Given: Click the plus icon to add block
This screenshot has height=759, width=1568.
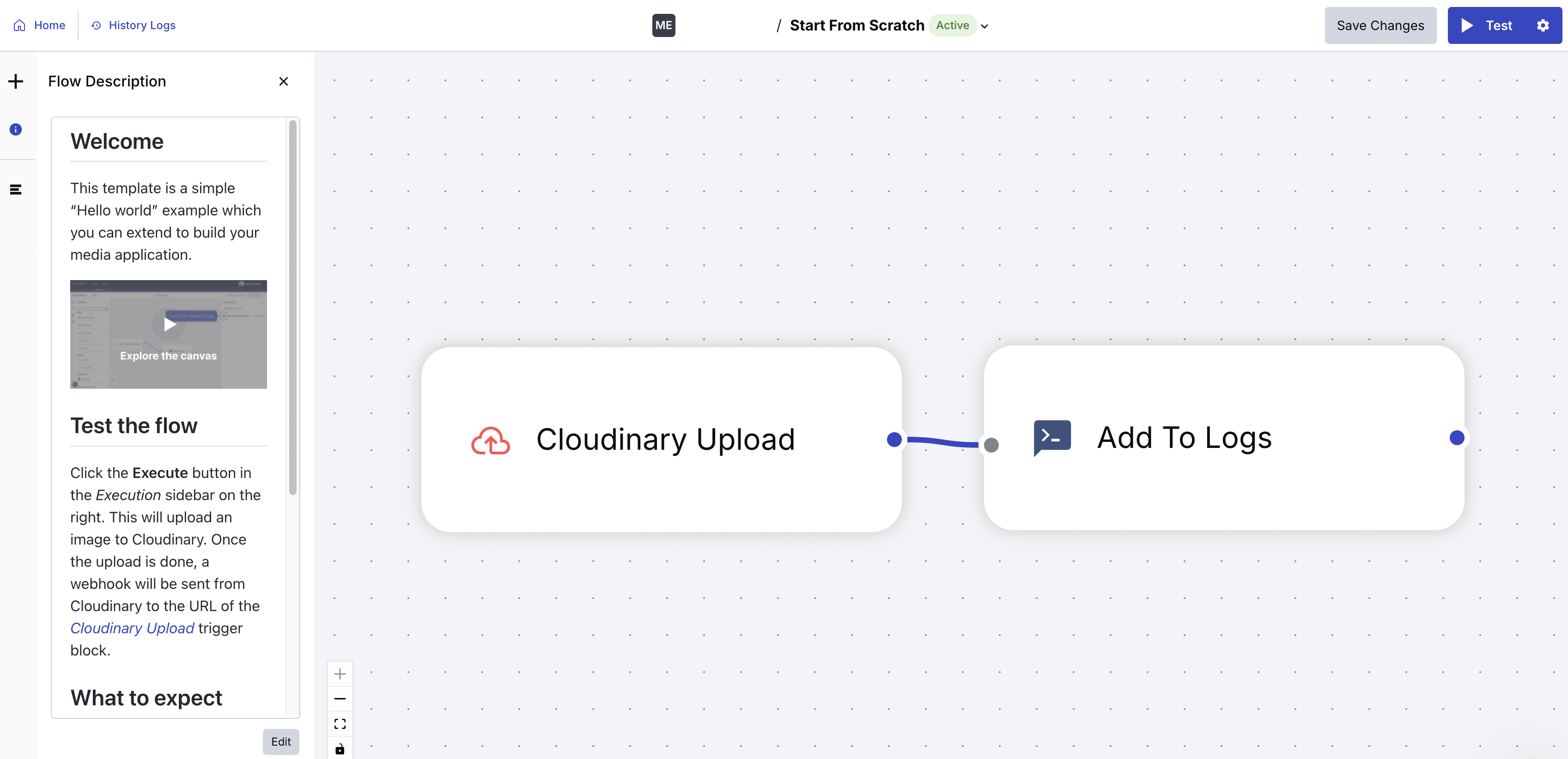Looking at the screenshot, I should (x=16, y=81).
